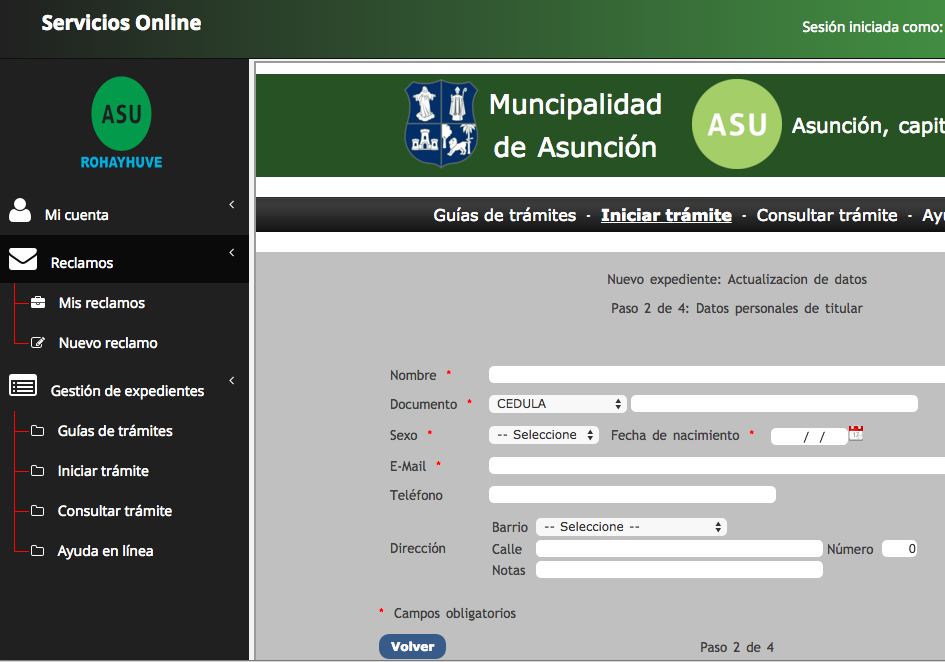Open the CEDULA document type dropdown
This screenshot has width=945, height=662.
557,404
